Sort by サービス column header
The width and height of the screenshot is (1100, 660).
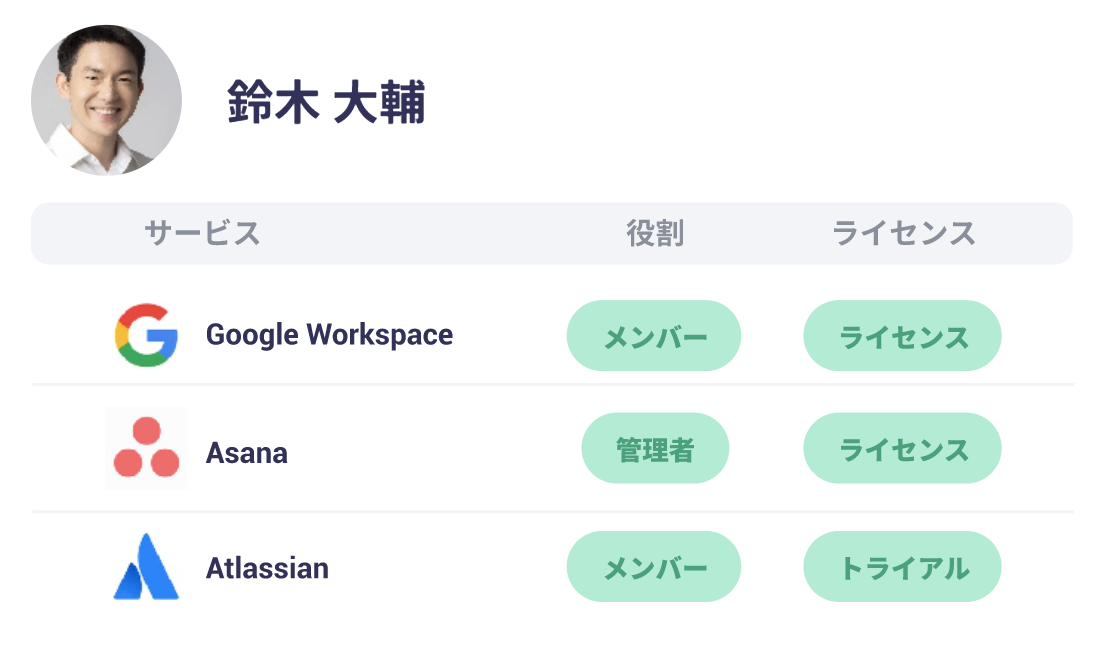202,233
